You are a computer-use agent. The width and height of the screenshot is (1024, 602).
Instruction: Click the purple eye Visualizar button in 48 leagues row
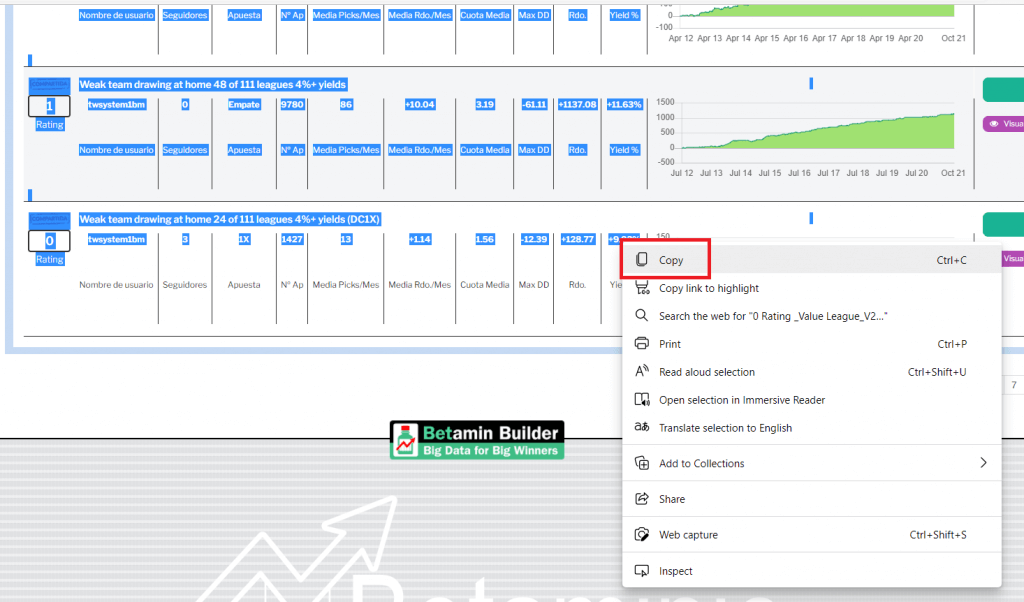pos(1004,123)
